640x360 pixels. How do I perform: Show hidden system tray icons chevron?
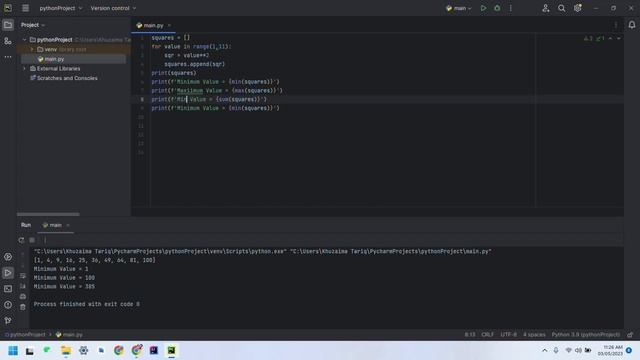(x=544, y=351)
